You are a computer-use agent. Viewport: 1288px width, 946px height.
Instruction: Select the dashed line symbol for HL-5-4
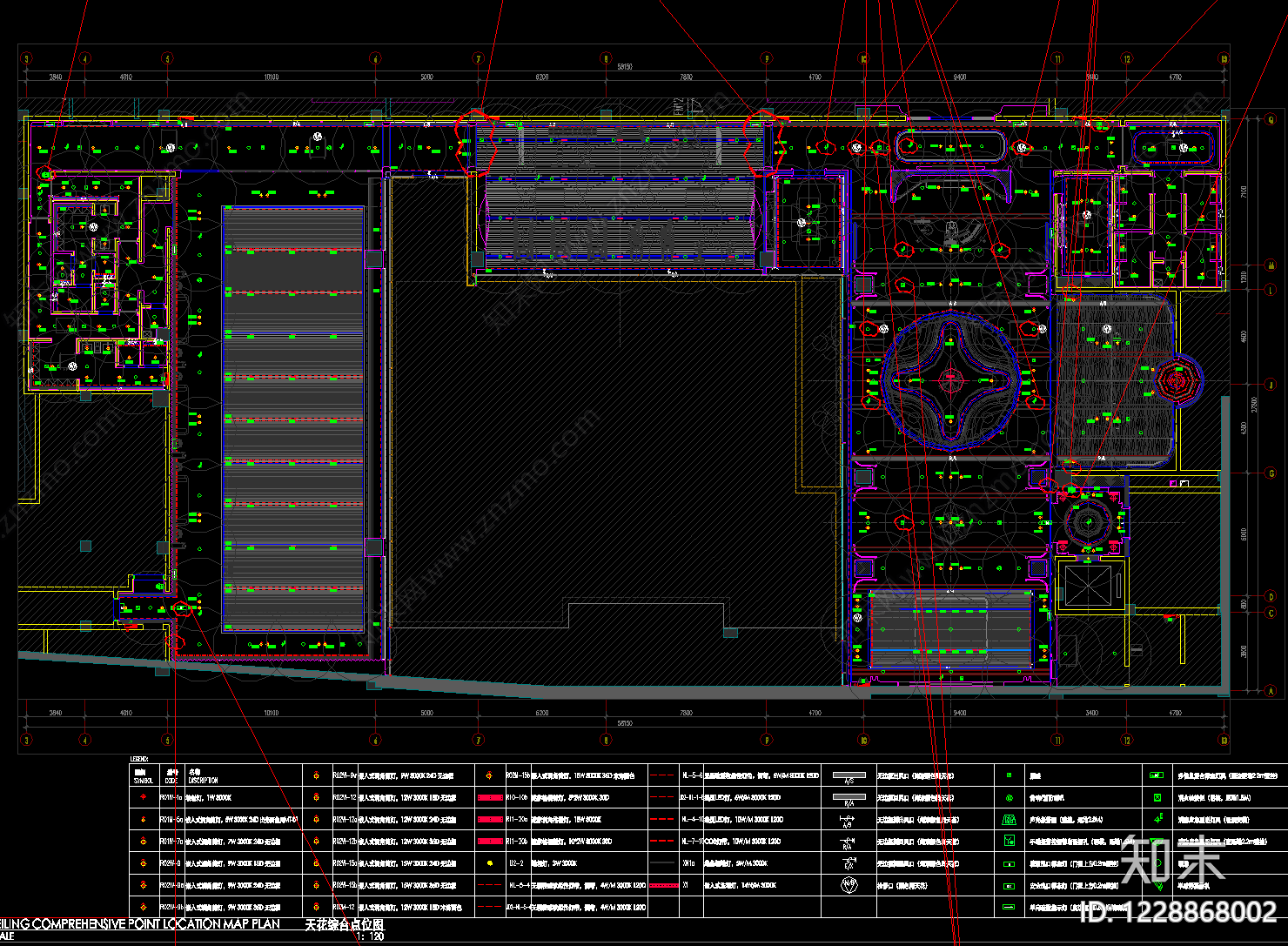point(490,885)
